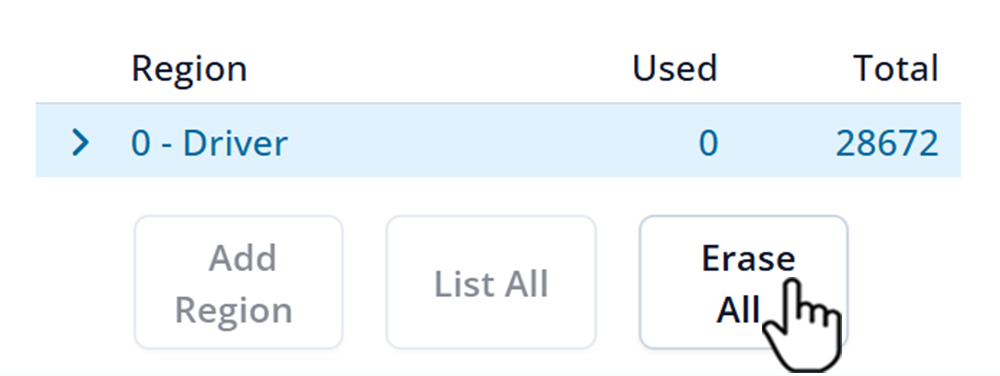The image size is (1000, 376).
Task: Select the Used value 0 in Driver row
Action: click(708, 144)
